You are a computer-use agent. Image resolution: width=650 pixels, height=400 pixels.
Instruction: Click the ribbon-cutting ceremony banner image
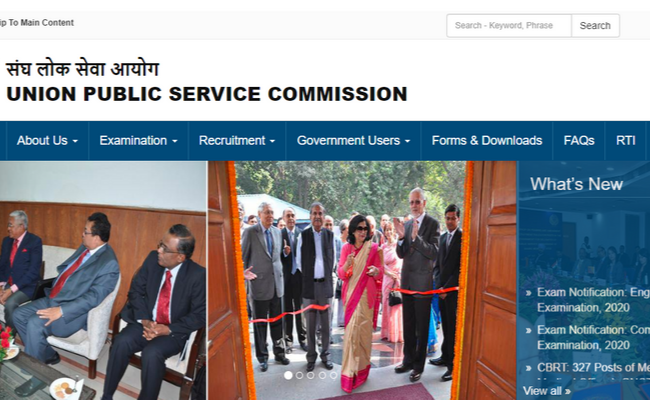coord(362,280)
